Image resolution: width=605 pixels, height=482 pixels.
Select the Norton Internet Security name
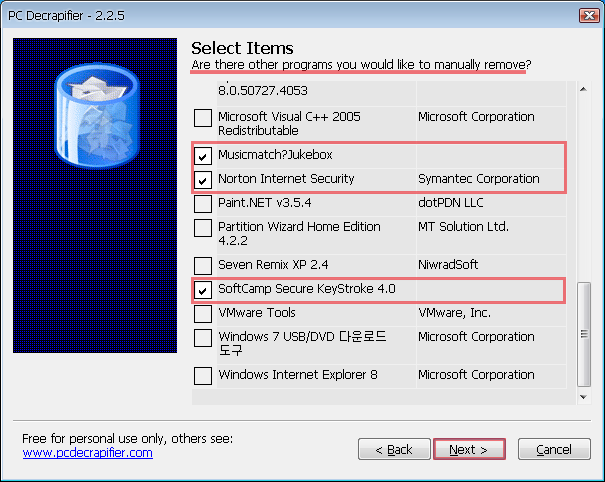(286, 179)
